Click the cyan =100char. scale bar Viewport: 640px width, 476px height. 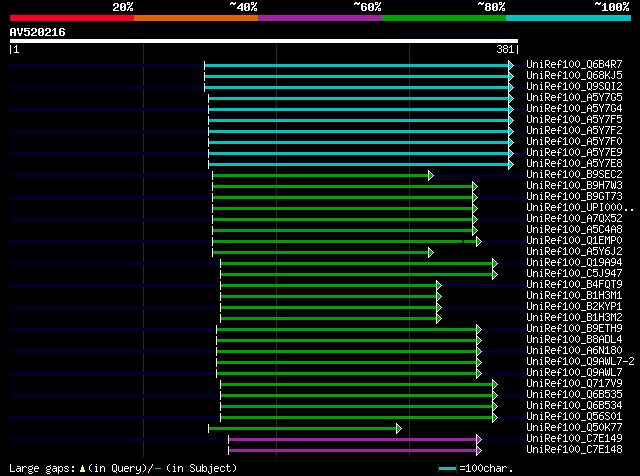coord(447,469)
